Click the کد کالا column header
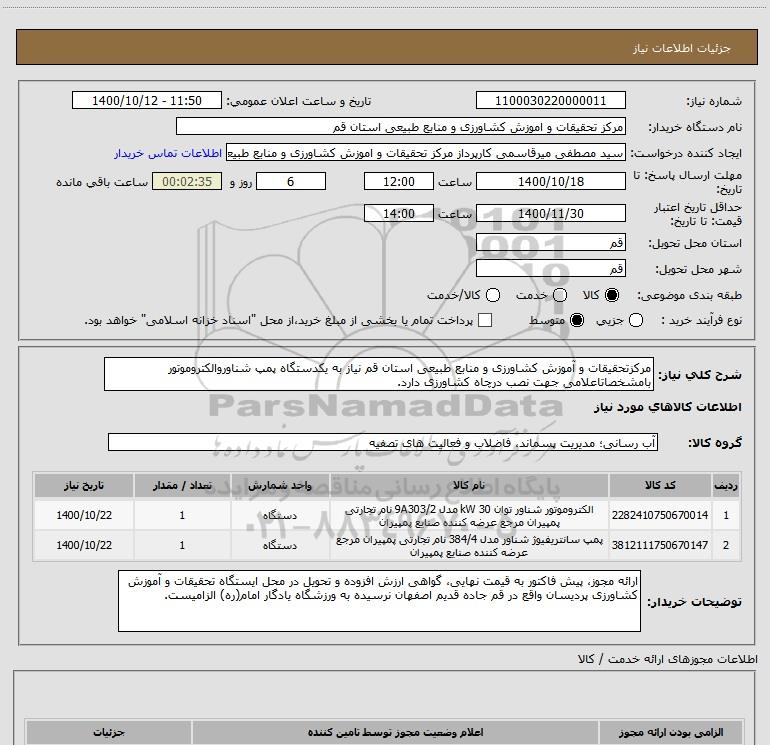 pyautogui.click(x=660, y=485)
